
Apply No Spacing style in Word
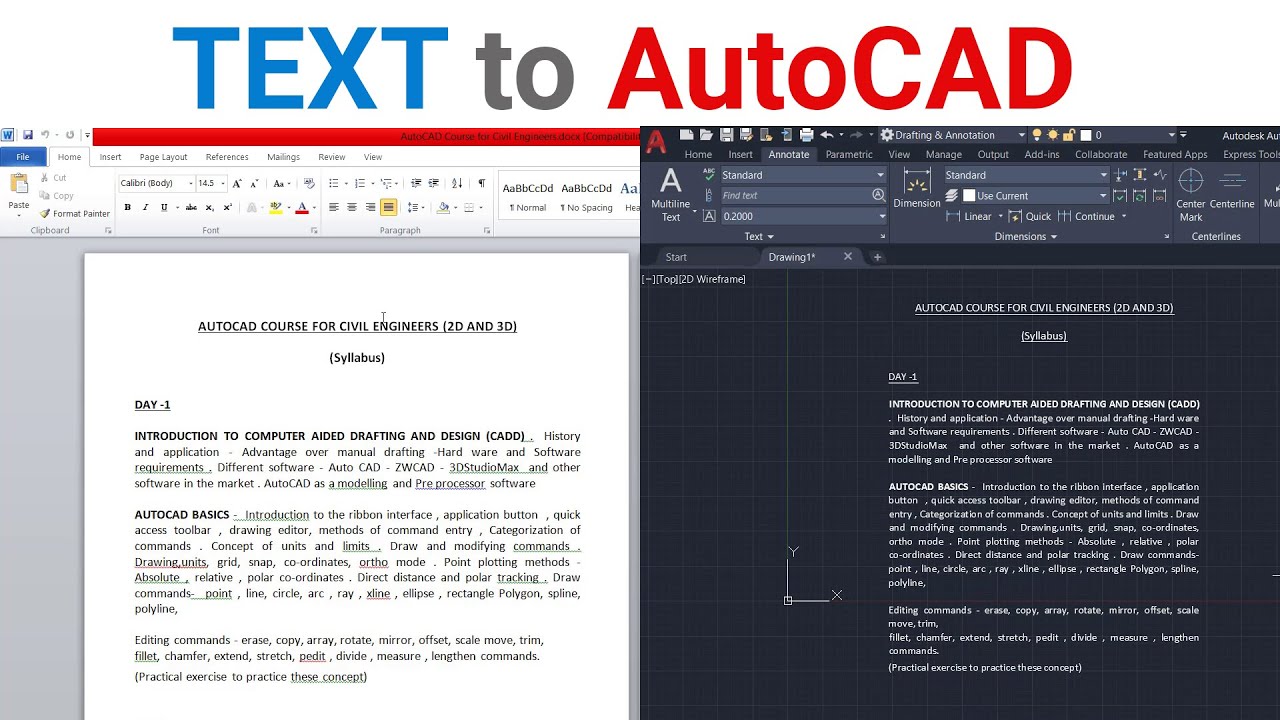(586, 195)
